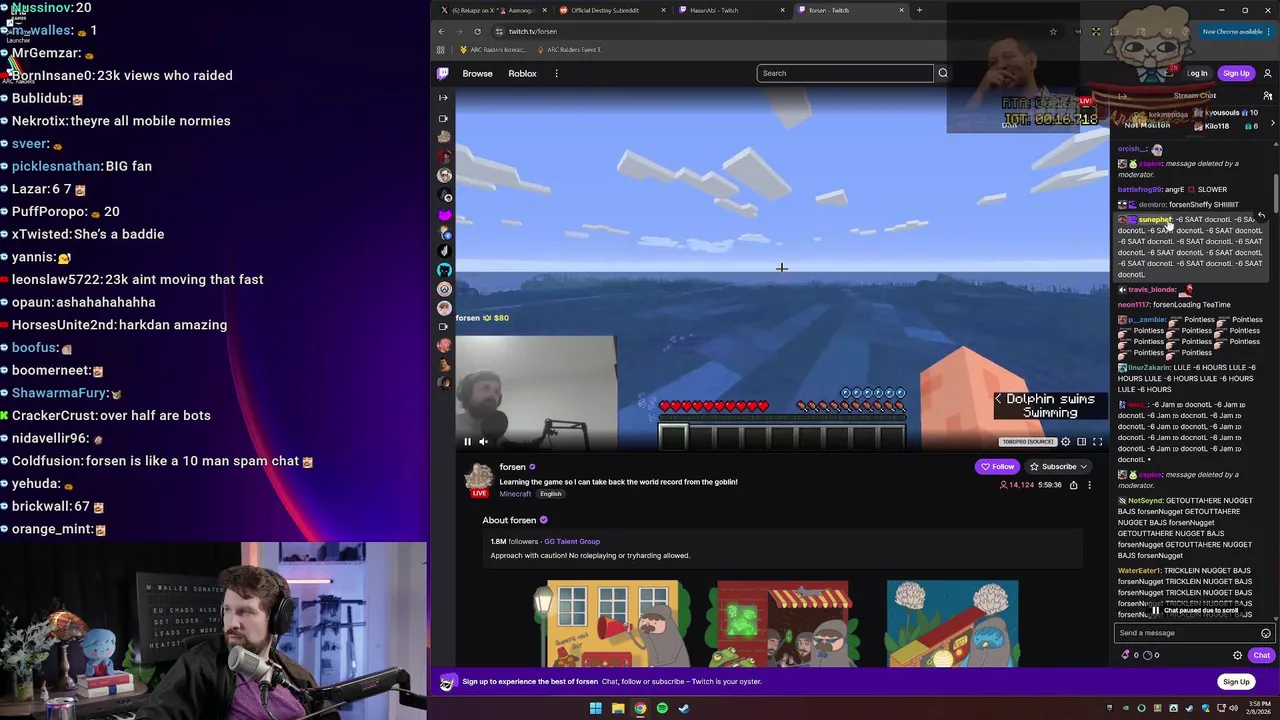Open Windows Start menu

595,708
